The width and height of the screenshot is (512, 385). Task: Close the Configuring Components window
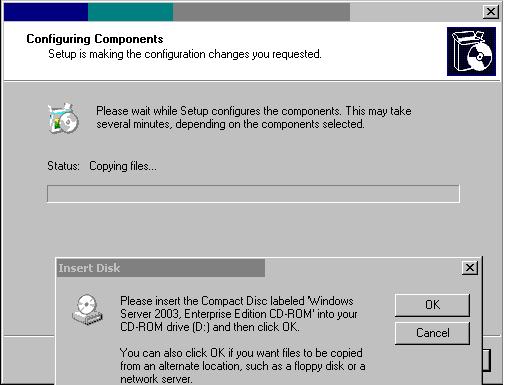[x=491, y=12]
